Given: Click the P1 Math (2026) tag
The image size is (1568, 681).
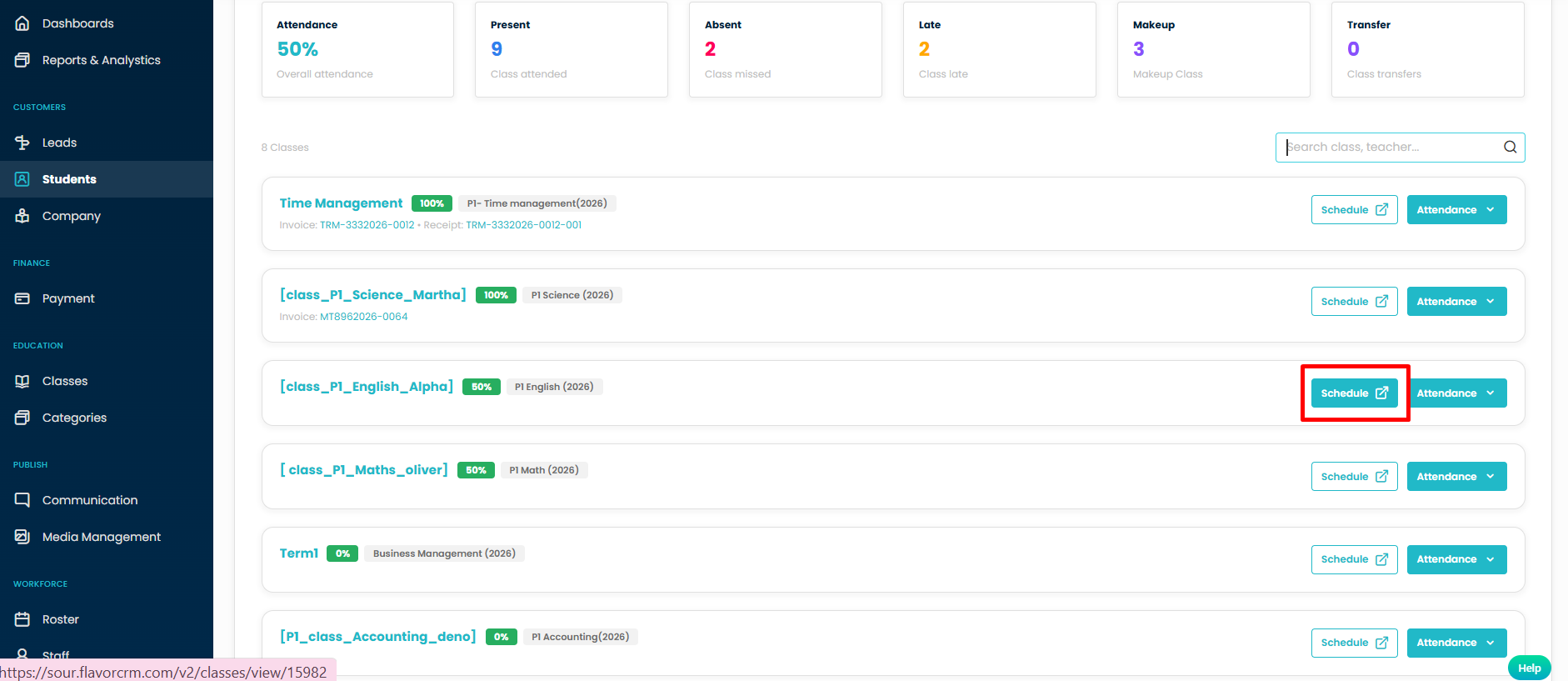Looking at the screenshot, I should point(544,470).
